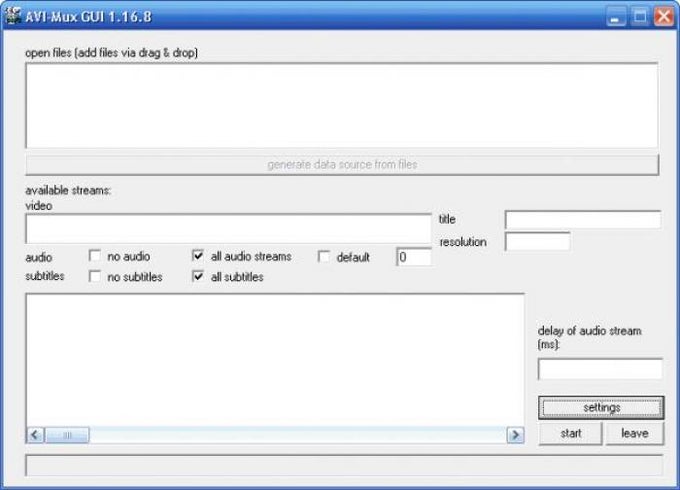Minimize the AVI-Mux GUI window

(x=616, y=17)
